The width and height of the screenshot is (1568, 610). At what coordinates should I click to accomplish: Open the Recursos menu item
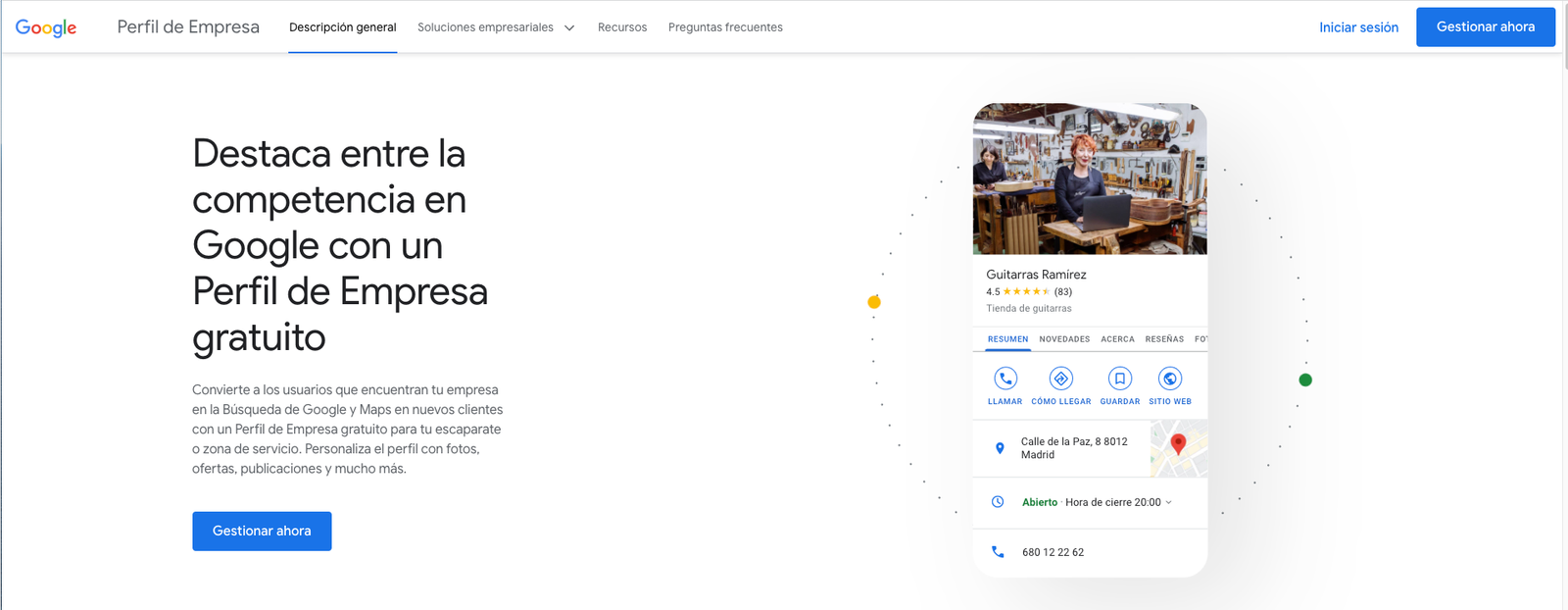[622, 27]
